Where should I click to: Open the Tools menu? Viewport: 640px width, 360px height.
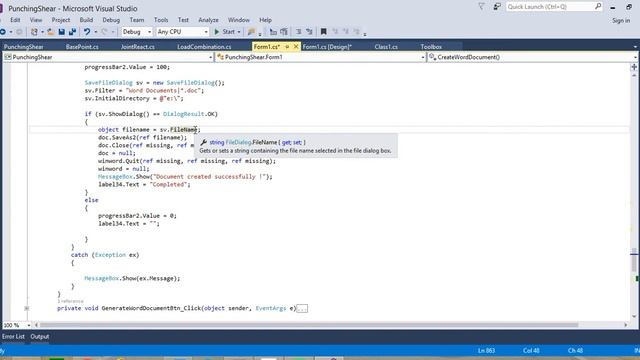pyautogui.click(x=161, y=20)
